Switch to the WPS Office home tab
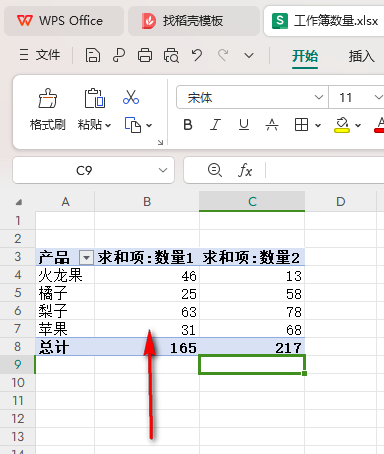This screenshot has height=454, width=384. [64, 21]
